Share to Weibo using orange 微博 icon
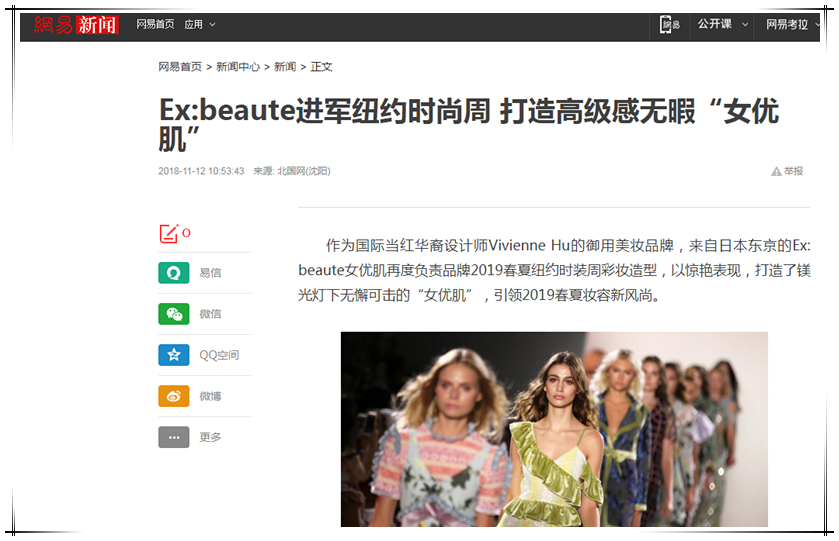Screen dimensions: 839x541 [x=173, y=396]
